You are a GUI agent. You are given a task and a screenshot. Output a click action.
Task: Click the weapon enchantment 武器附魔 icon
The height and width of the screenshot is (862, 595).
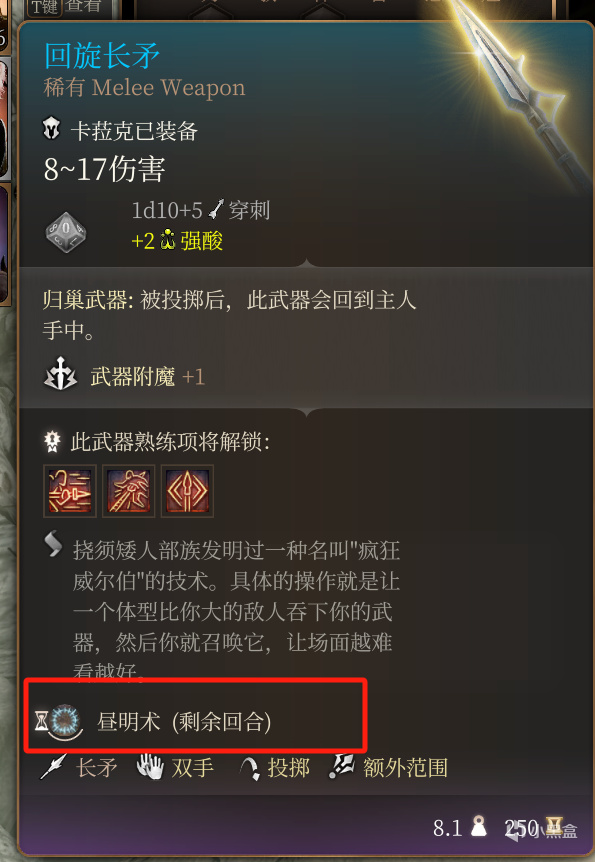(x=60, y=374)
